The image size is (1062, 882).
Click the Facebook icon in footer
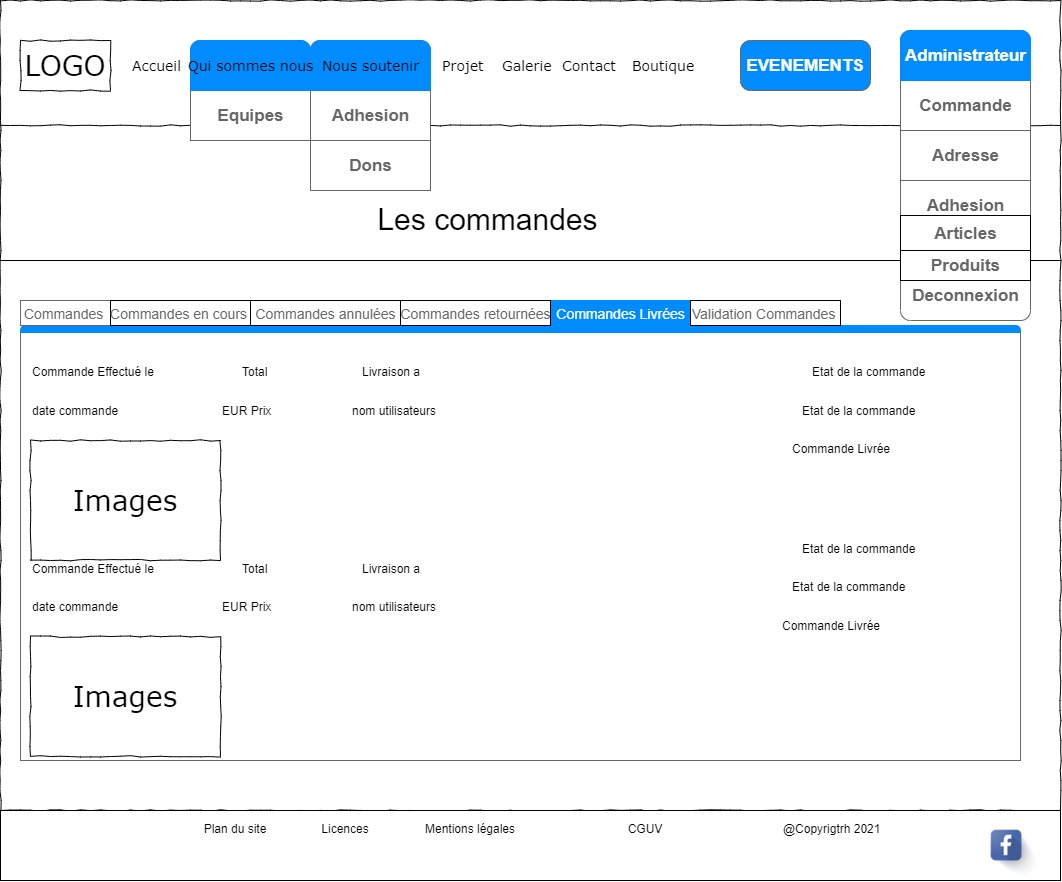pos(1006,845)
